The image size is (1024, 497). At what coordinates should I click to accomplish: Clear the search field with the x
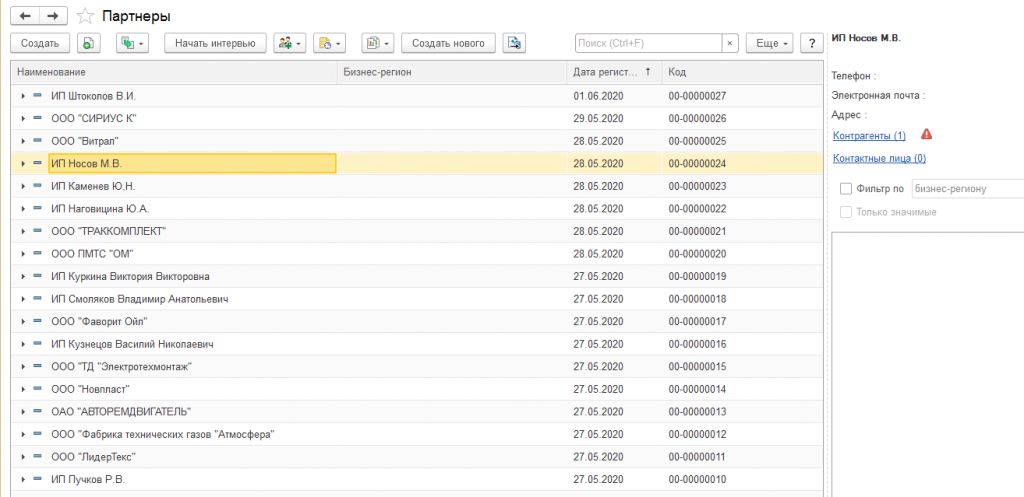pyautogui.click(x=730, y=43)
